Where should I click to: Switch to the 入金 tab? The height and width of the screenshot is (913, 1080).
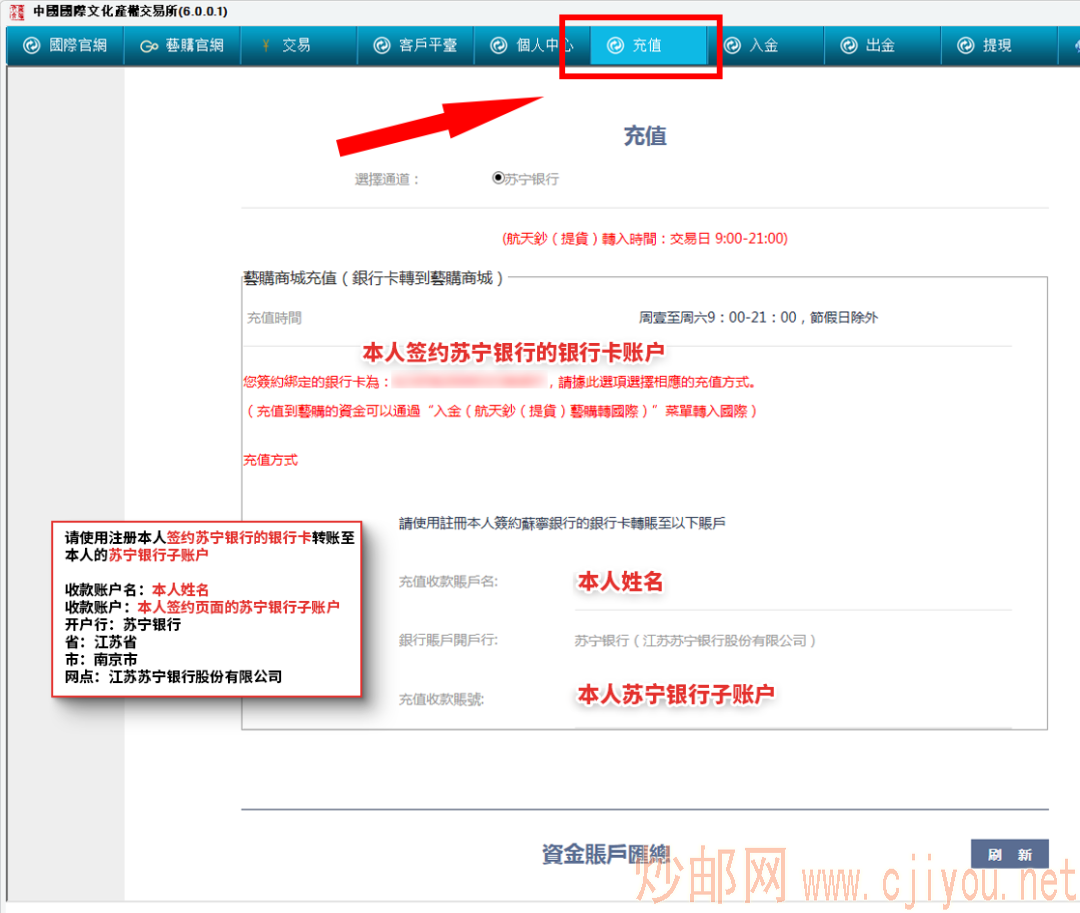click(x=765, y=45)
